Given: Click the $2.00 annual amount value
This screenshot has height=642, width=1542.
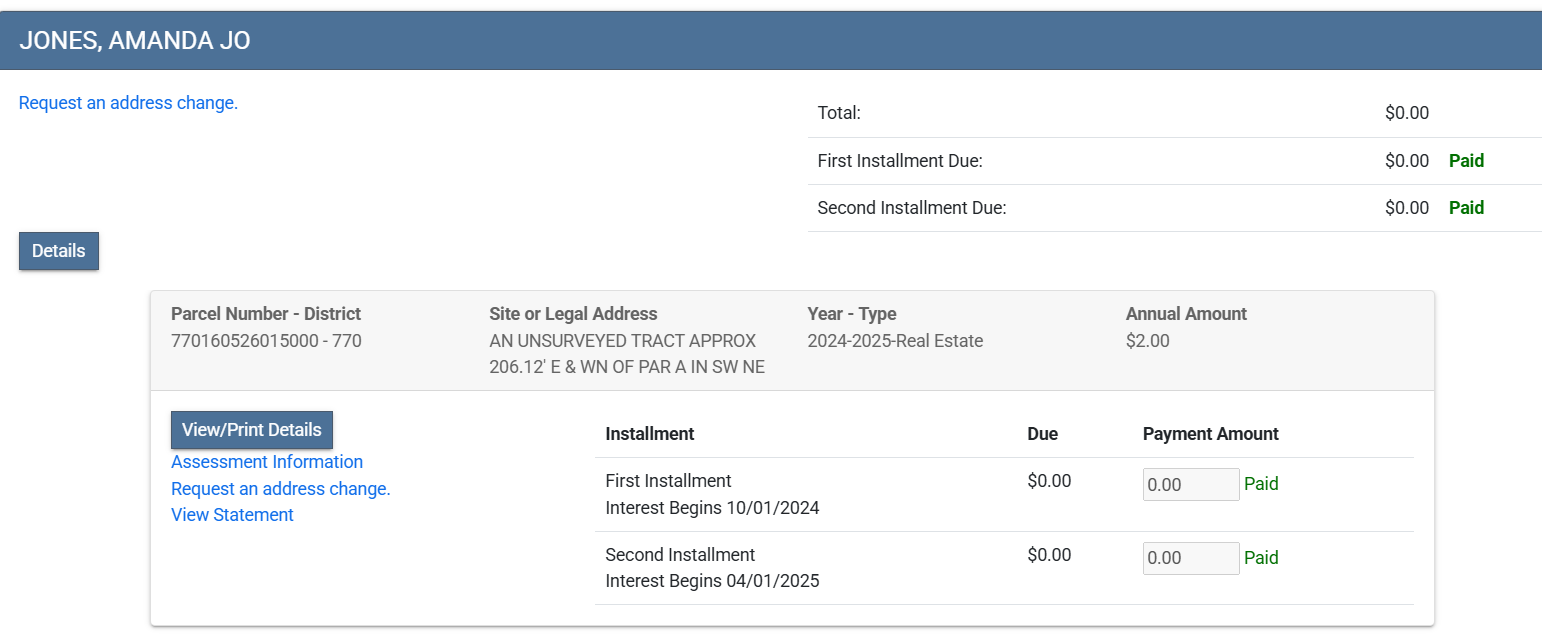Looking at the screenshot, I should [x=1147, y=341].
